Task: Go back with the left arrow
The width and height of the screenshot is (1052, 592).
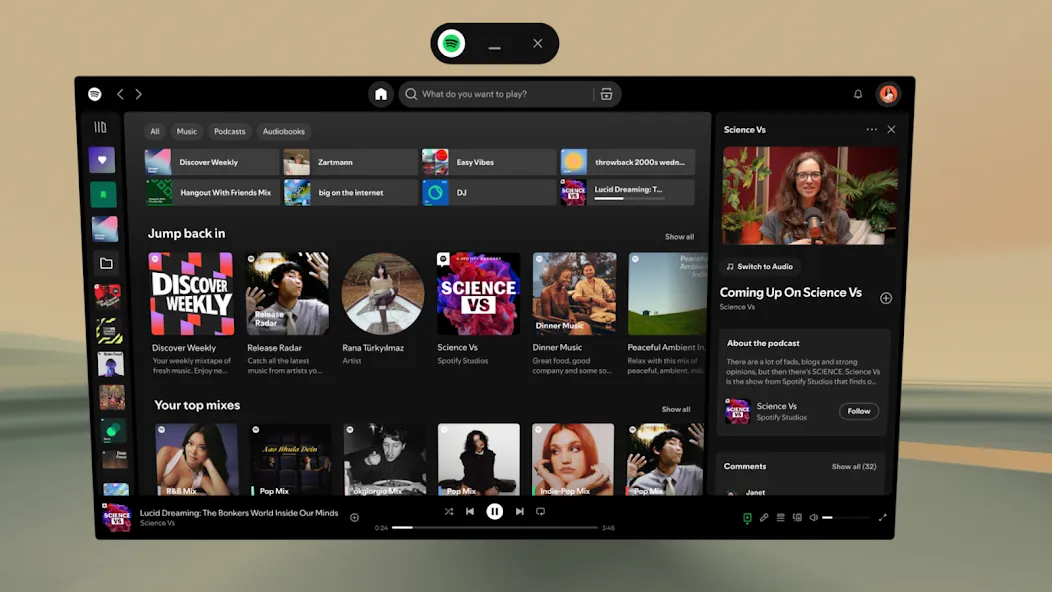Action: (120, 94)
